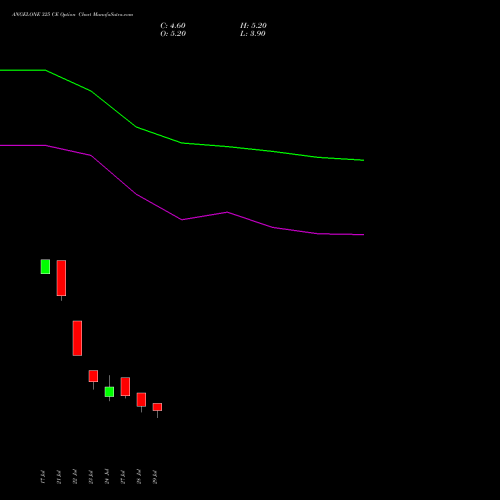Click the green candle for 17 Jul
The width and height of the screenshot is (500, 500).
pos(45,267)
